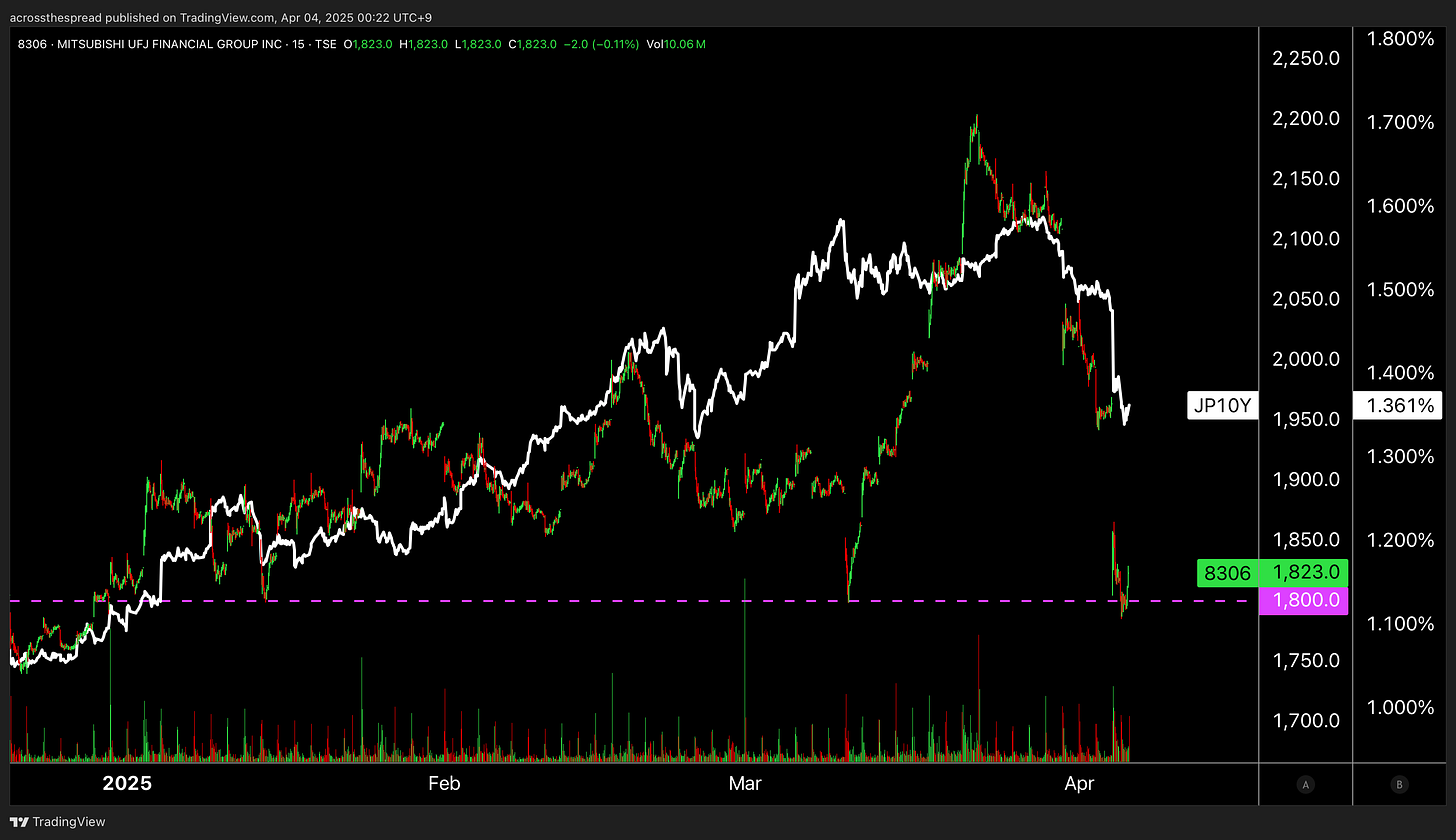The width and height of the screenshot is (1456, 840).
Task: Click the 1.100% yield axis label
Action: tap(1400, 623)
